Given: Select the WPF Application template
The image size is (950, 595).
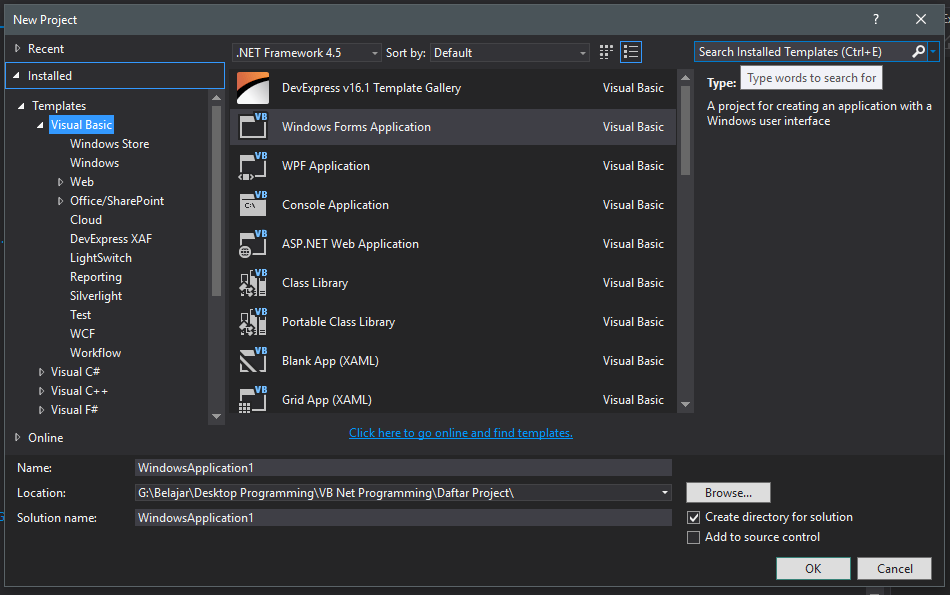Looking at the screenshot, I should (x=325, y=165).
